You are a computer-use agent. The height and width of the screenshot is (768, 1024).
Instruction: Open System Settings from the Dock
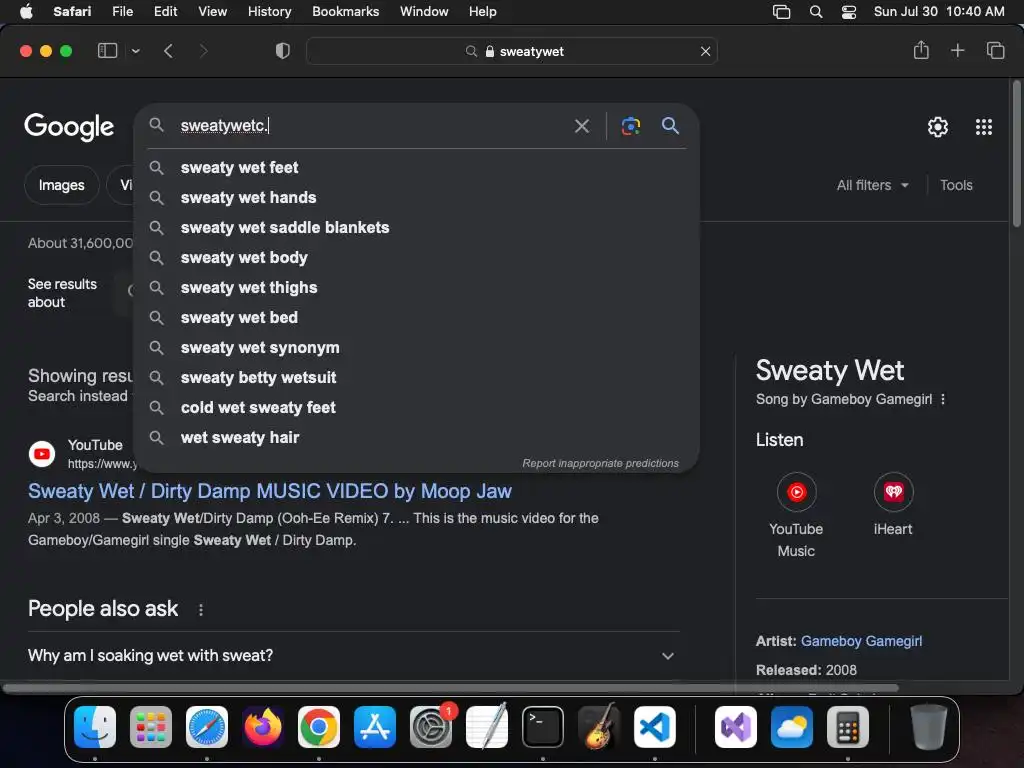pos(431,727)
